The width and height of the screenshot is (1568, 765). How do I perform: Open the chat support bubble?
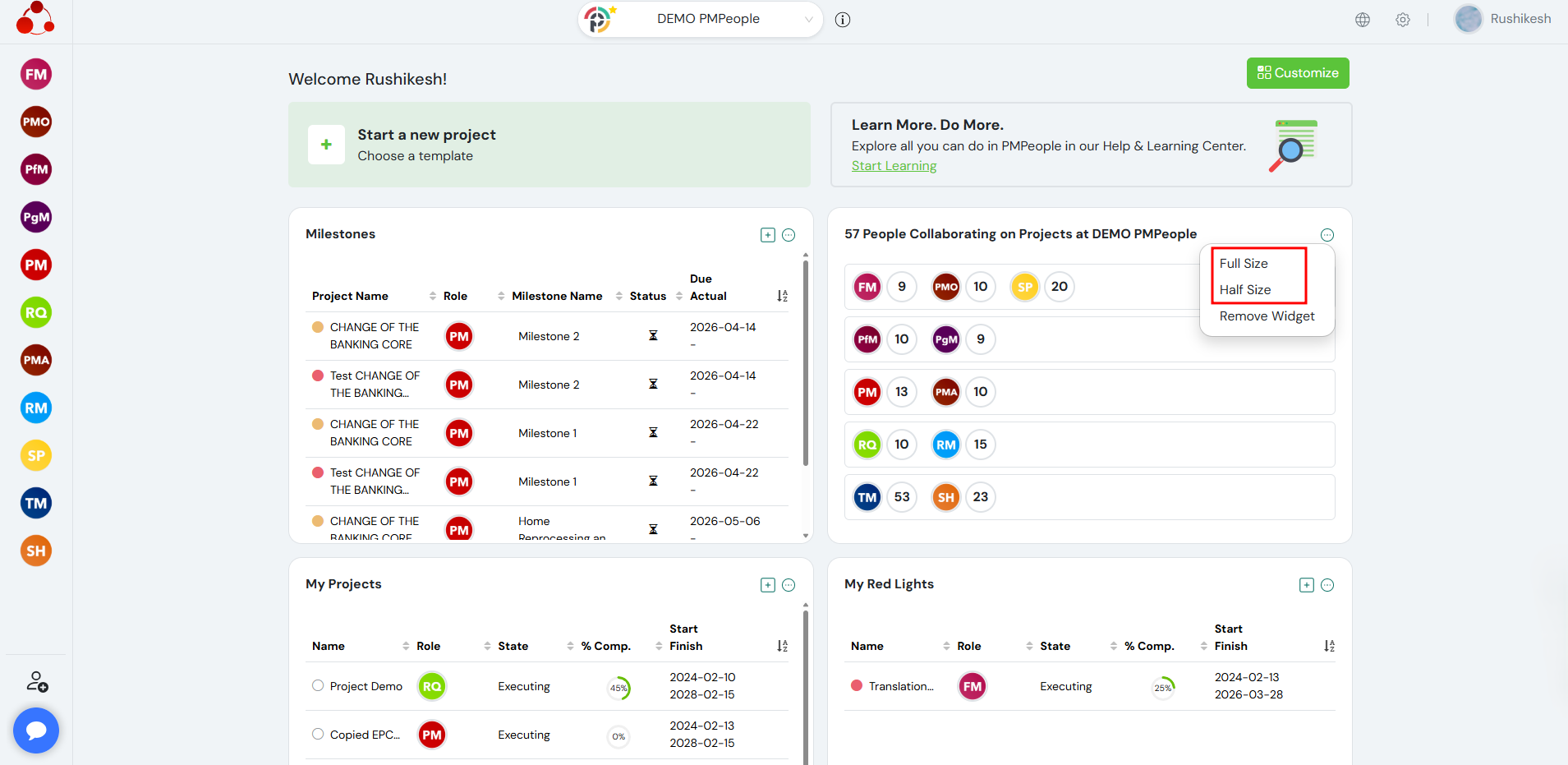(36, 730)
